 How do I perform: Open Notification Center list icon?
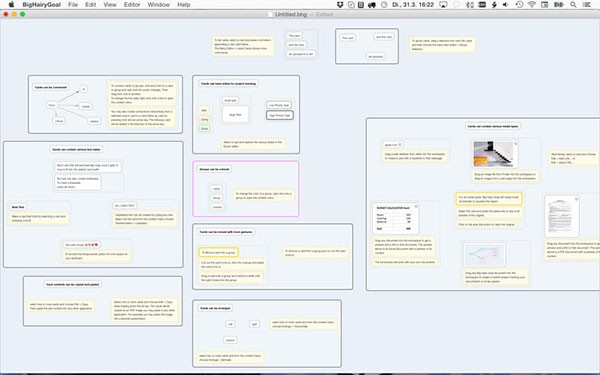click(x=586, y=5)
